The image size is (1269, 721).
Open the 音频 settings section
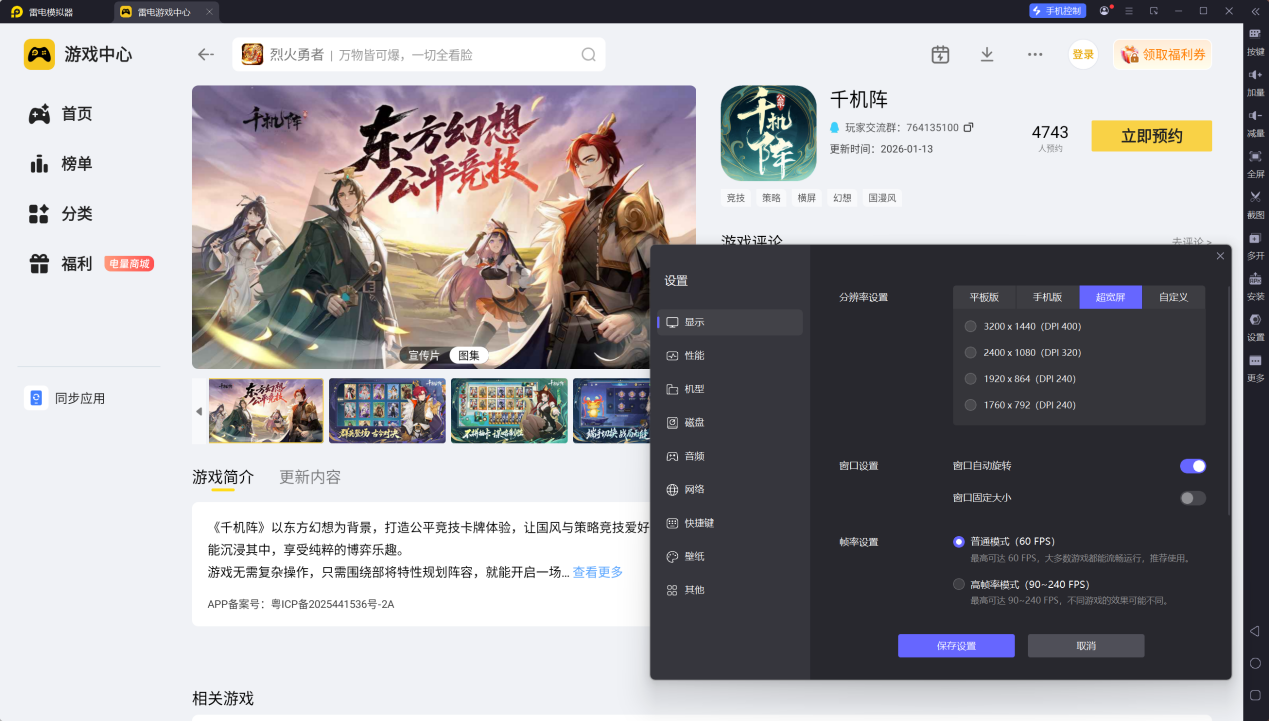point(730,456)
